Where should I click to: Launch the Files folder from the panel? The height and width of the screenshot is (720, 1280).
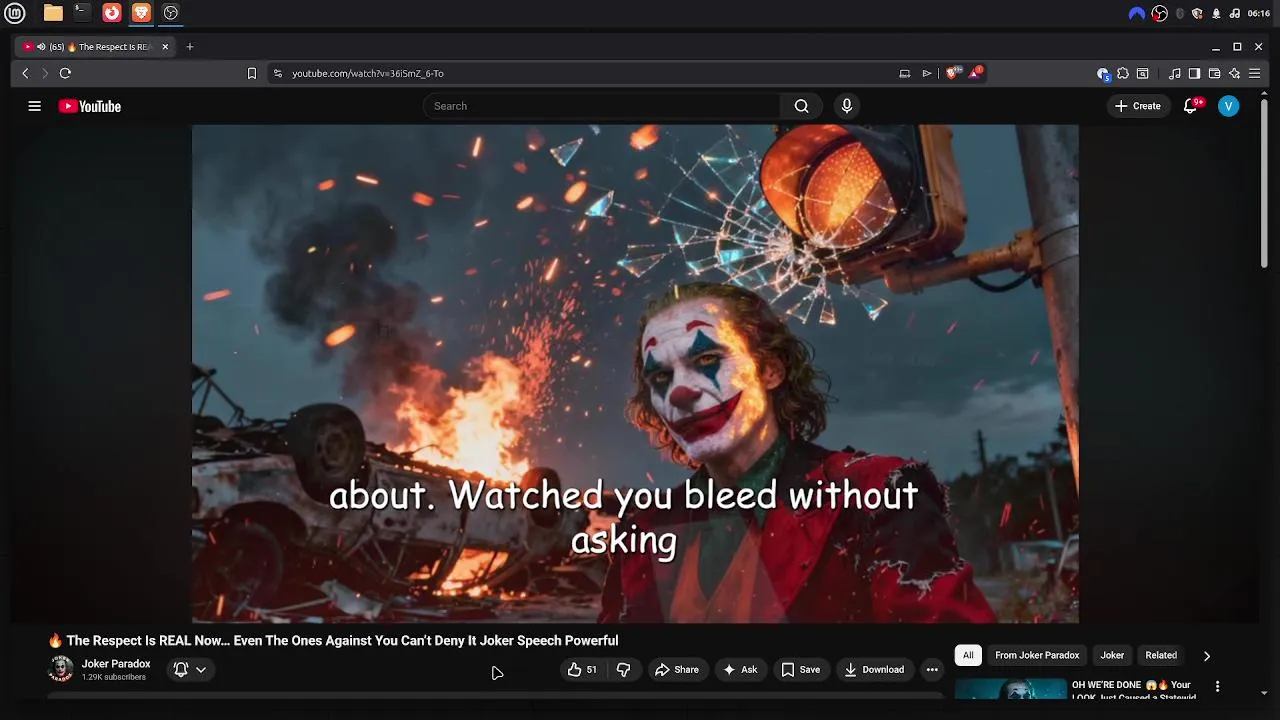(x=53, y=13)
